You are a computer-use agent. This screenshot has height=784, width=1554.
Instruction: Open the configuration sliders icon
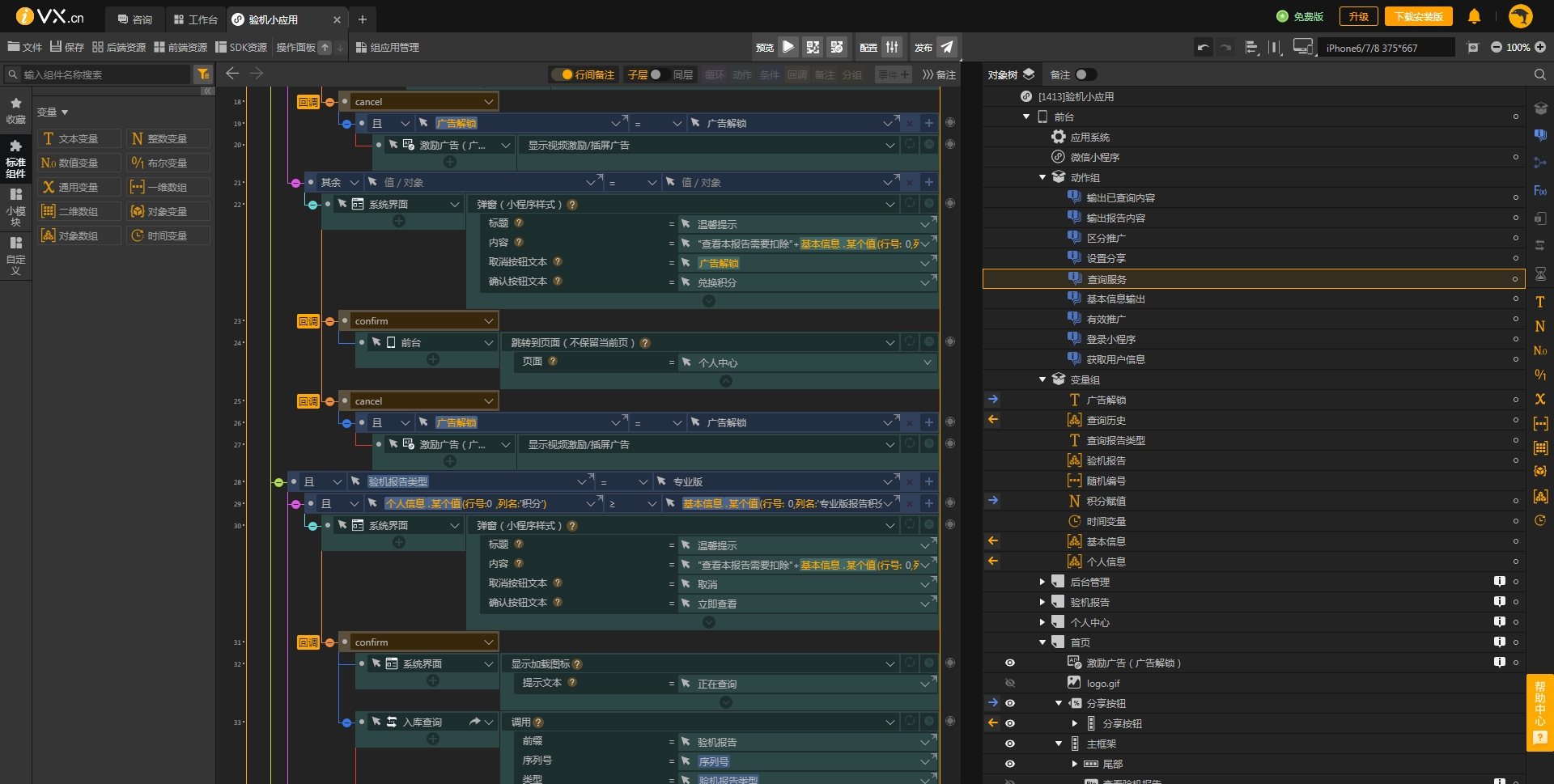[x=892, y=47]
